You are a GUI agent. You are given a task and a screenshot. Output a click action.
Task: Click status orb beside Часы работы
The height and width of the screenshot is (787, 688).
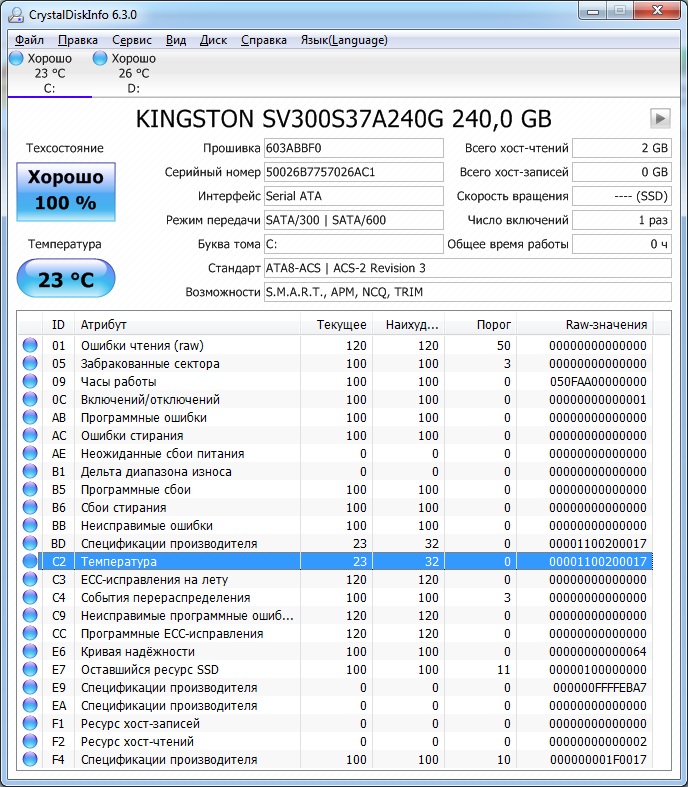tap(30, 381)
